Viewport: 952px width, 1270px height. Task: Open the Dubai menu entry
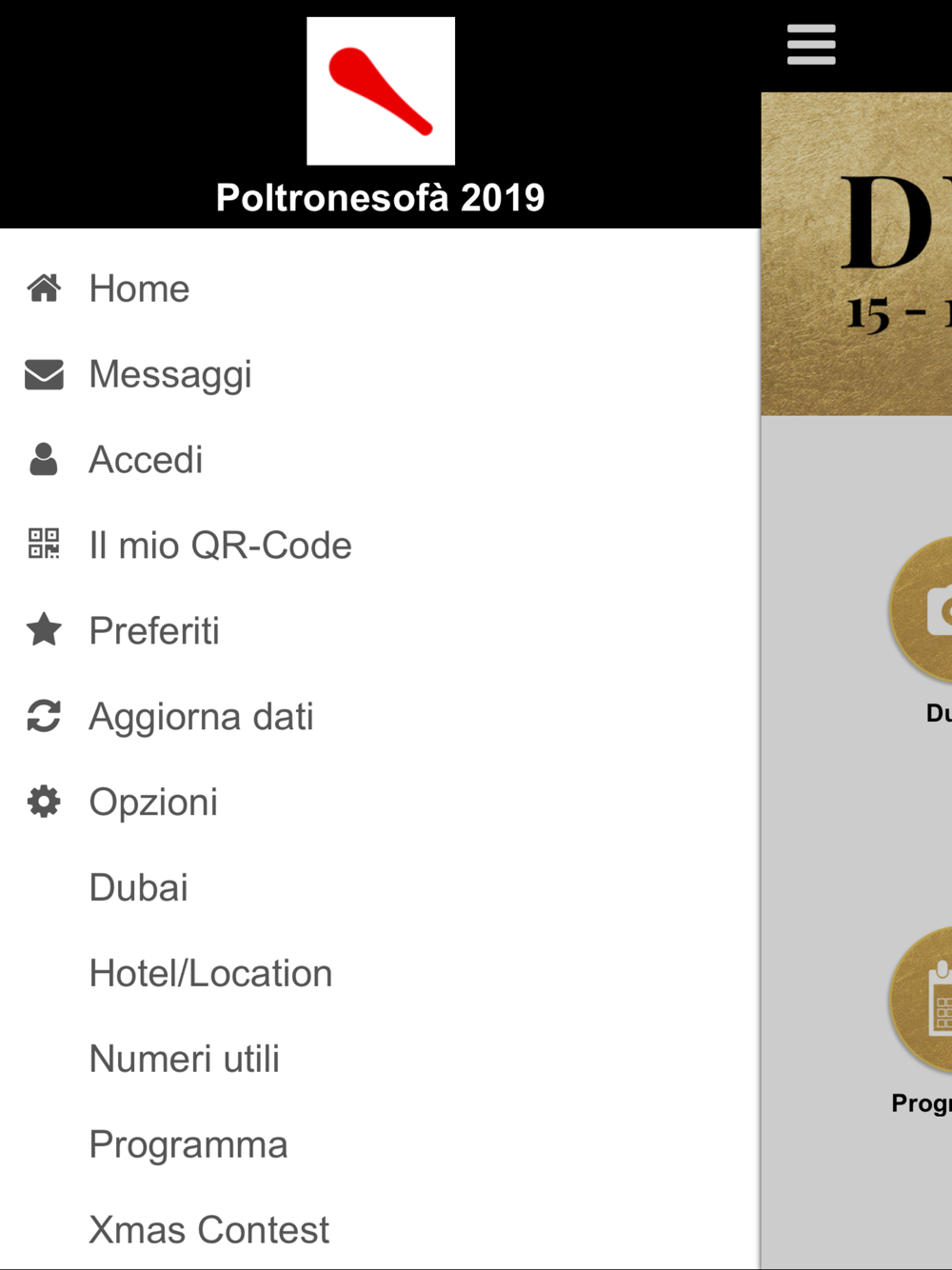pyautogui.click(x=139, y=887)
